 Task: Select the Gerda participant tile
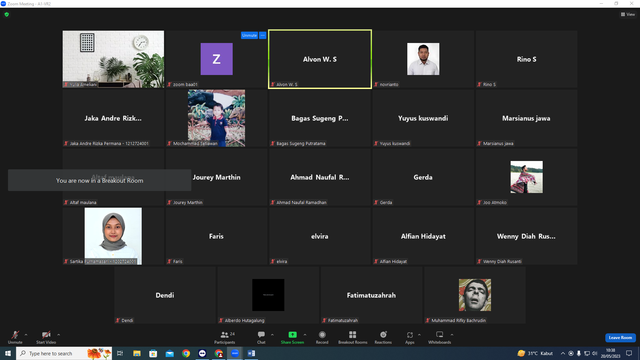click(x=423, y=177)
